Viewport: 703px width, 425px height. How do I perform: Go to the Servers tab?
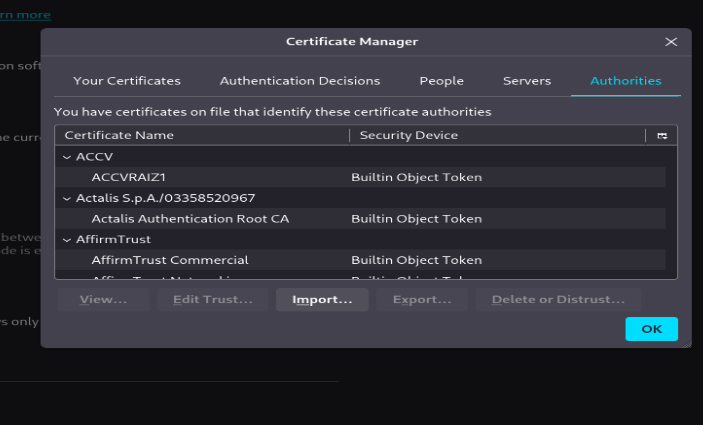point(527,81)
